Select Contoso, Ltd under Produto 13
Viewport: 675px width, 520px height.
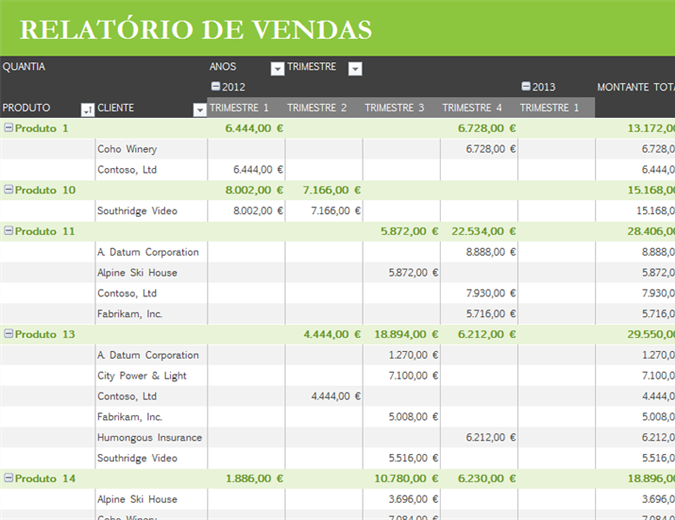click(127, 396)
